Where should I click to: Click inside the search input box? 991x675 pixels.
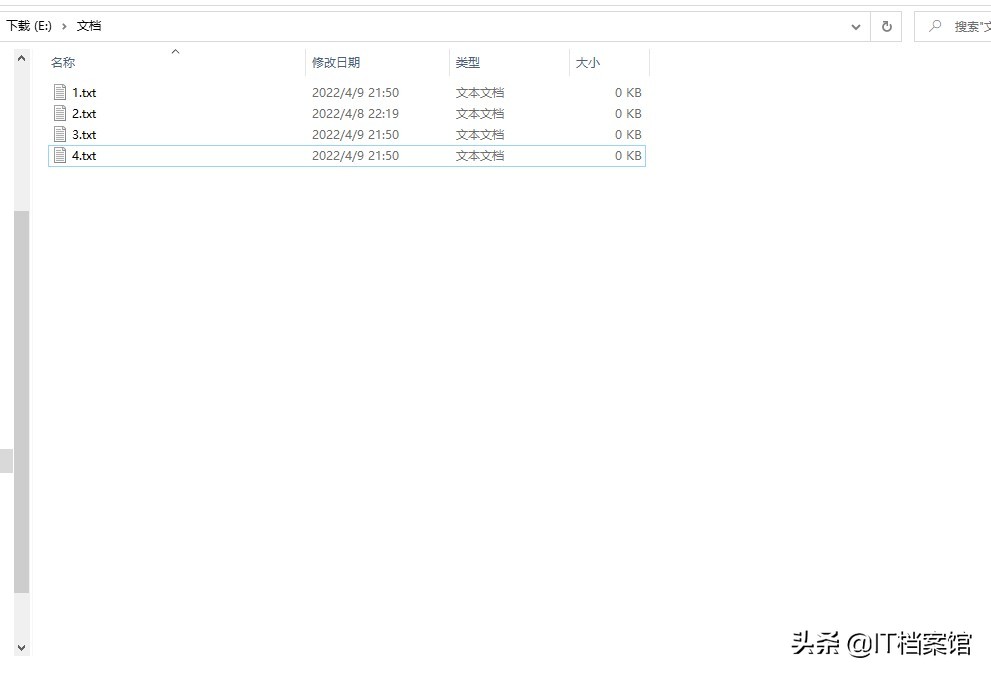965,26
